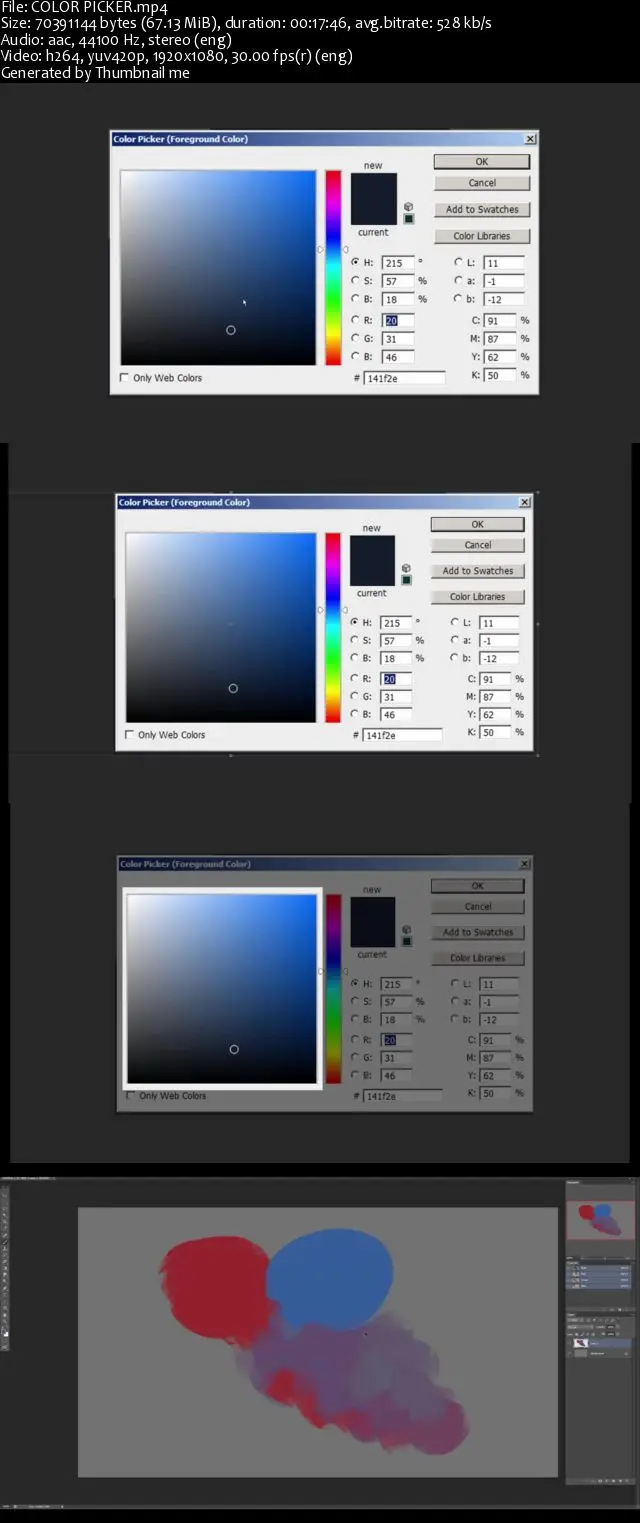Click the gamut warning cube icon in the dimmed third Color Picker
Image resolution: width=640 pixels, height=1523 pixels.
407,929
